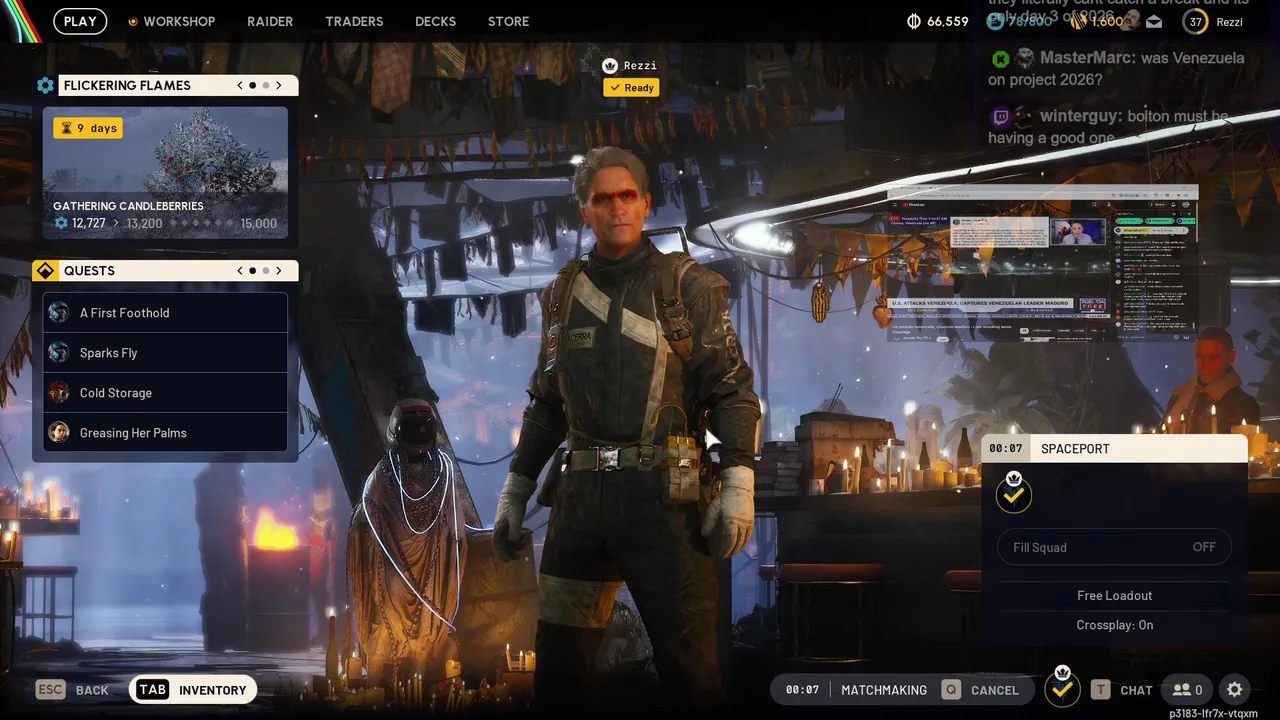Open the DECKS tab
Screen dimensions: 1280x720
(x=435, y=21)
